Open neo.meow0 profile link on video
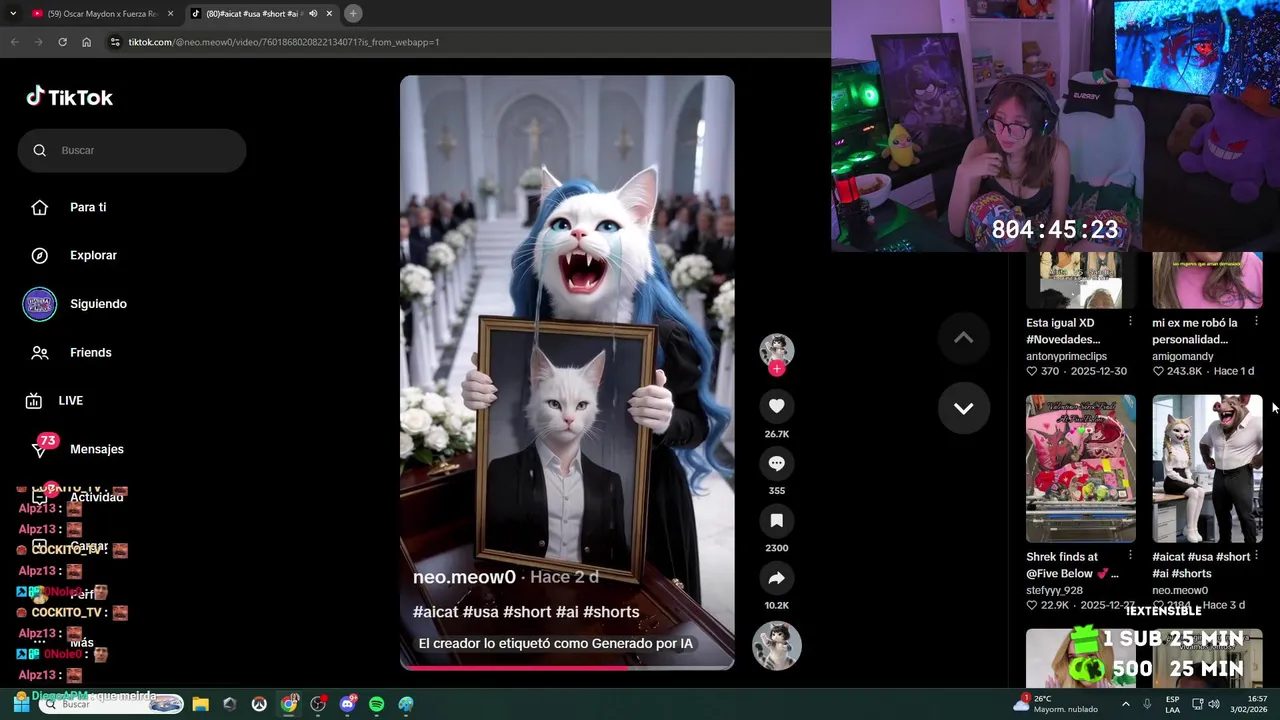Image resolution: width=1280 pixels, height=720 pixels. click(464, 577)
